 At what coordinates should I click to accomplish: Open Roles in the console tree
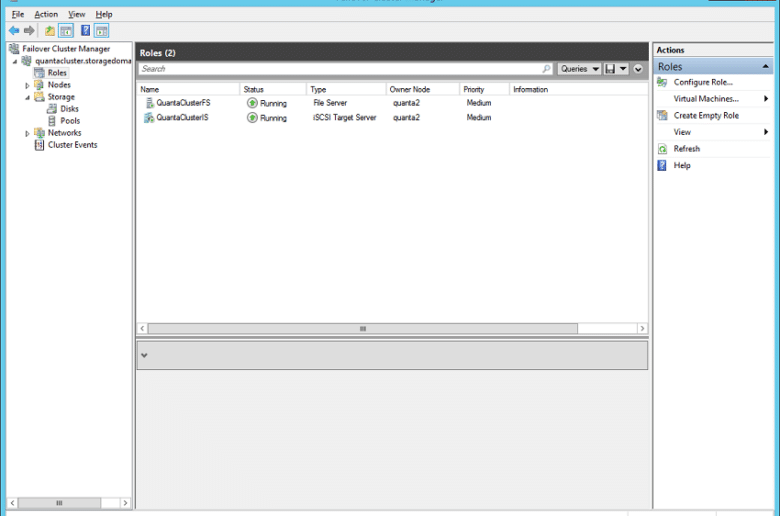tap(57, 73)
